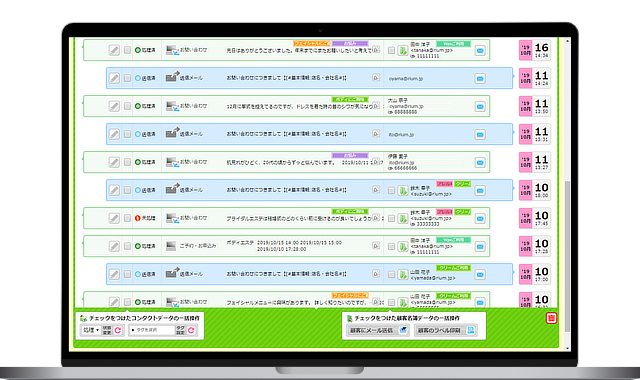Click pencil edit icon on the 13:50 inquiry row
640x380 pixels.
[114, 106]
